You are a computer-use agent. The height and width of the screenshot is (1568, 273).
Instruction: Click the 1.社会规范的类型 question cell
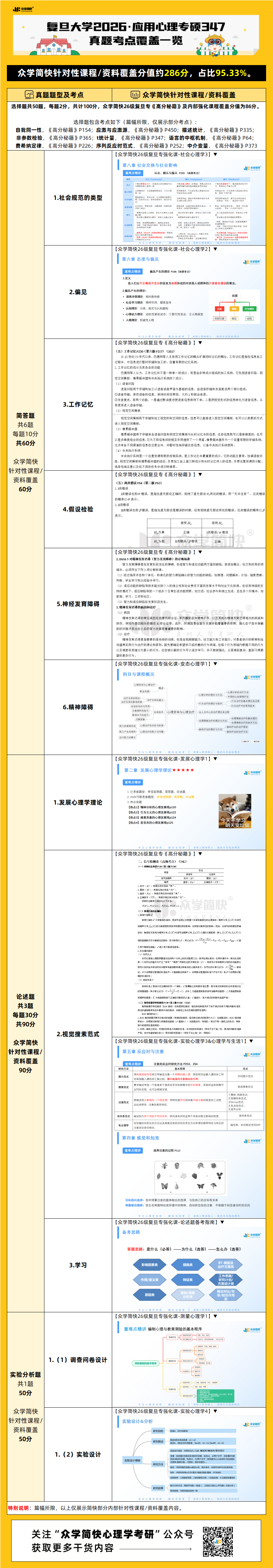coord(78,198)
